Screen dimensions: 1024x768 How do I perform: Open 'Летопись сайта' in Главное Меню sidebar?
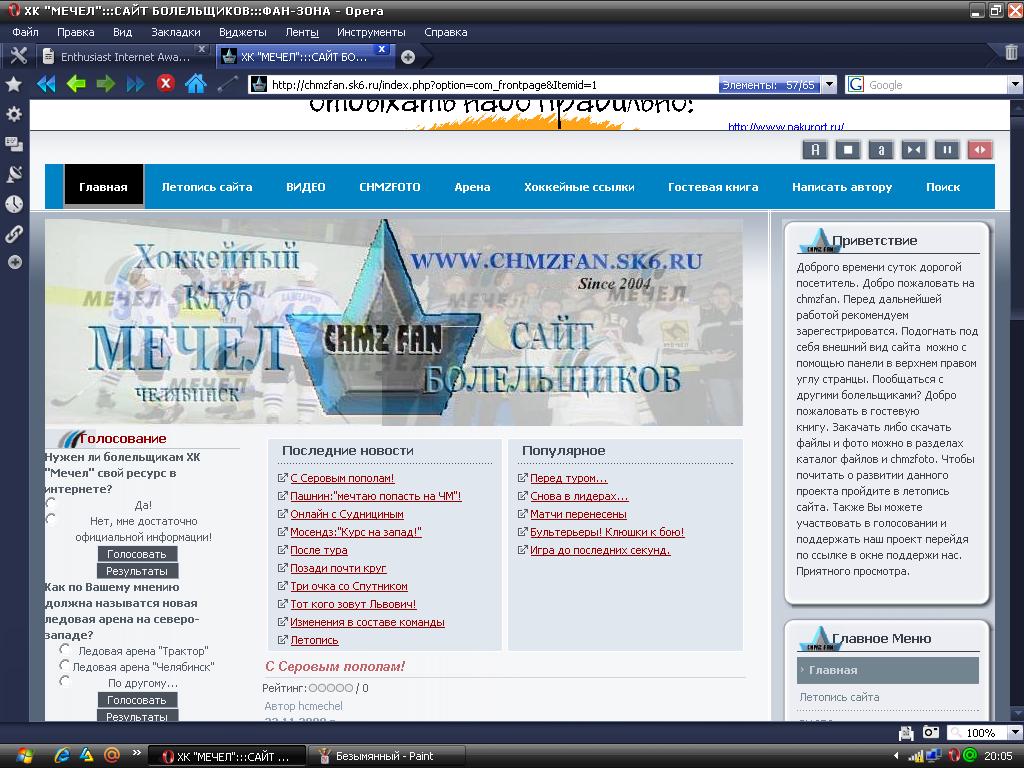839,697
